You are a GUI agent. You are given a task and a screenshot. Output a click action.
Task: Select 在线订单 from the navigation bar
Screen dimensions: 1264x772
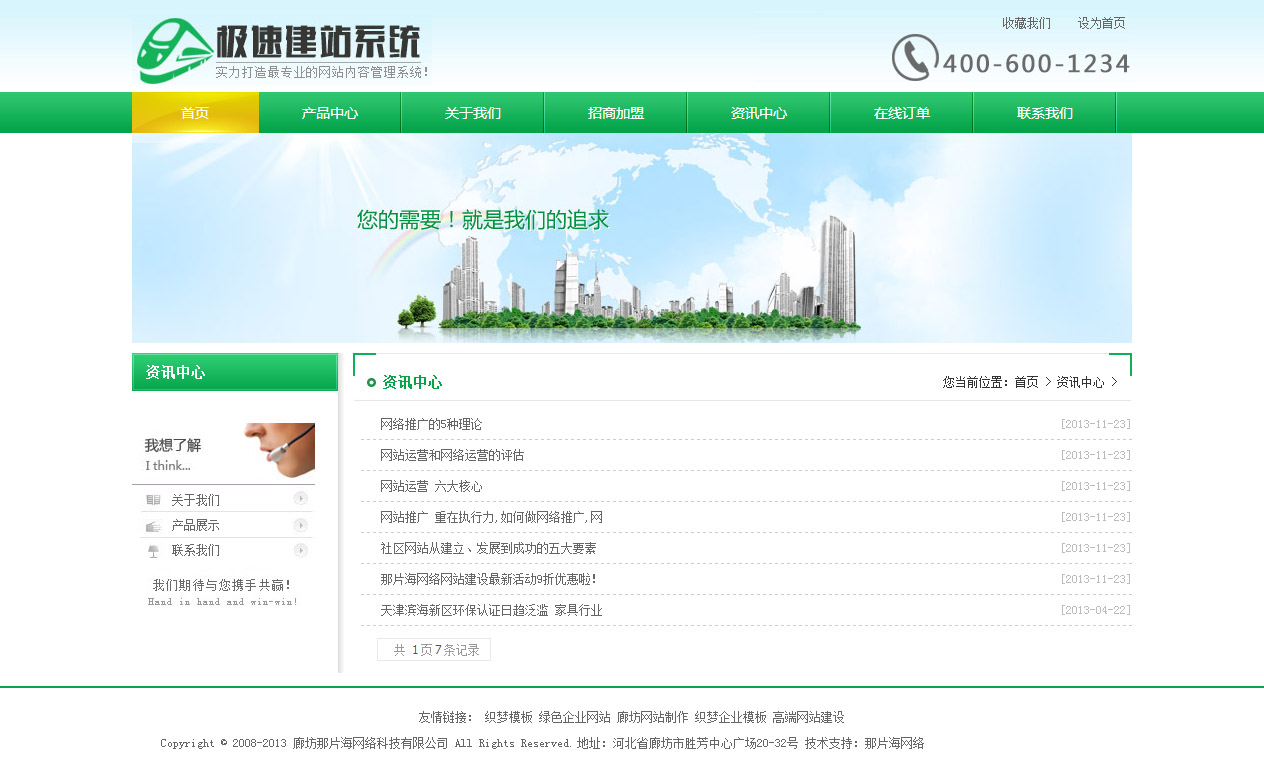(902, 113)
